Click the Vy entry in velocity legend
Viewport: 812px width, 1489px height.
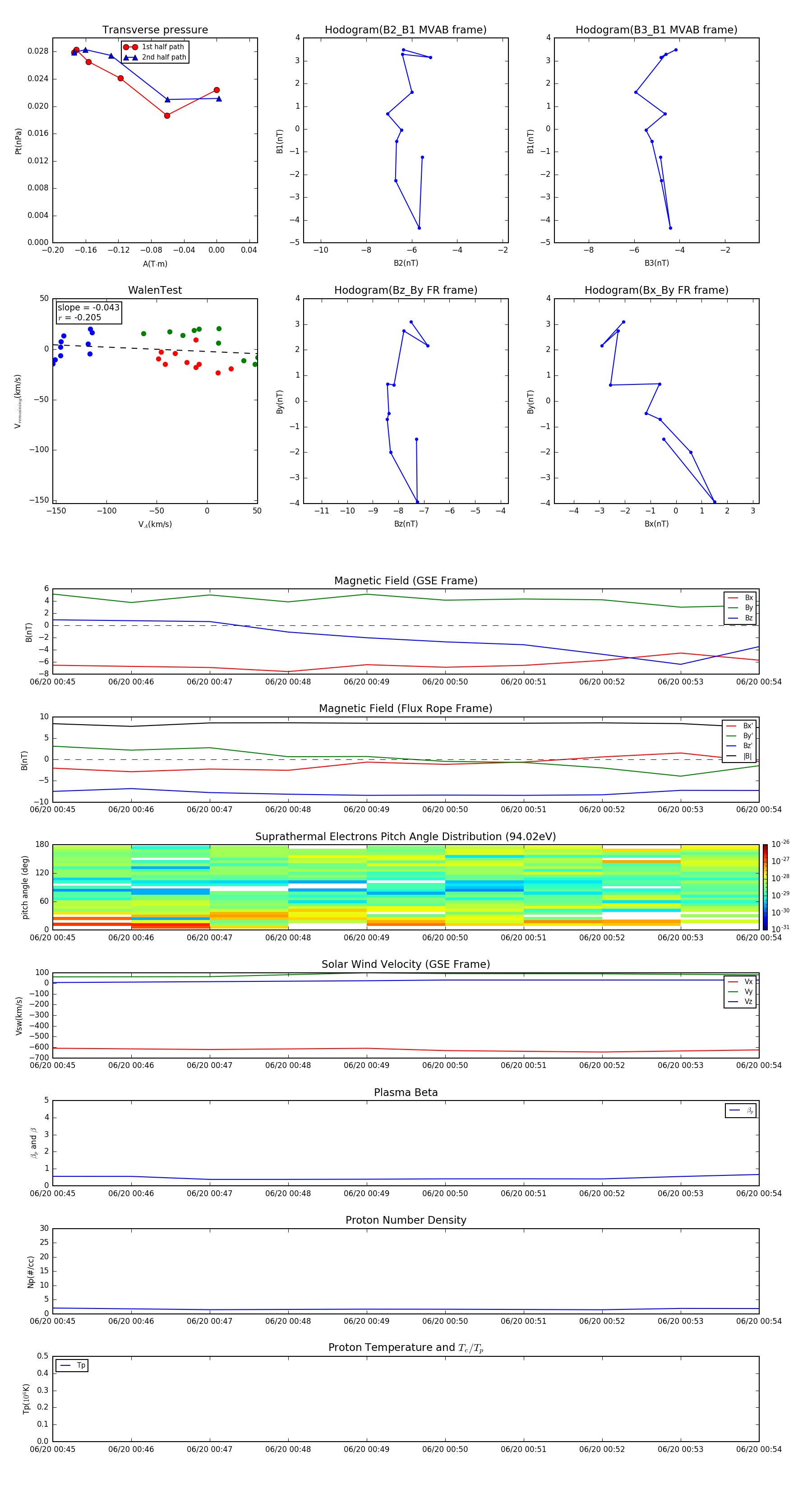740,992
